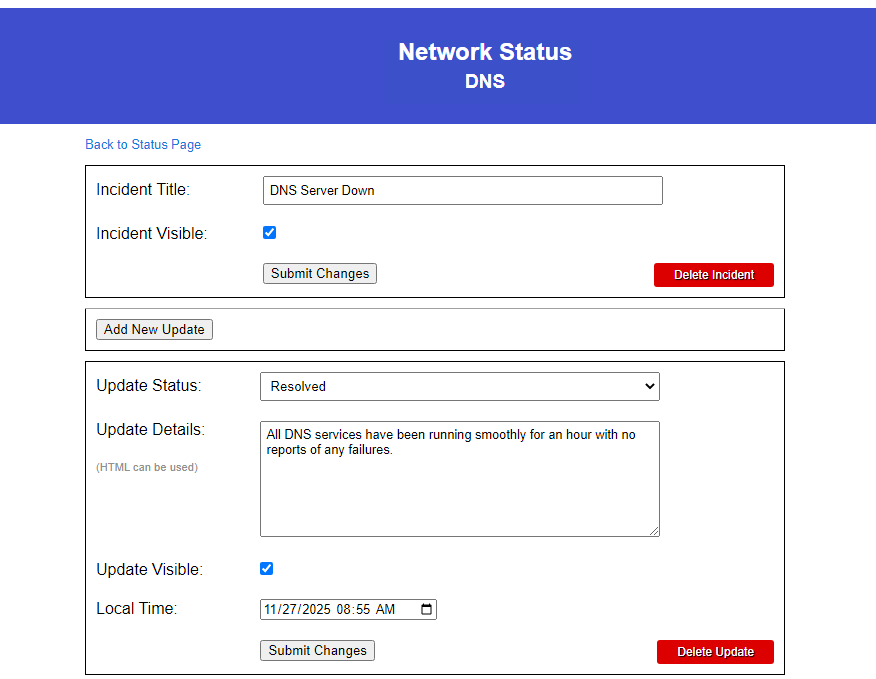Add a new update to the incident

[x=154, y=329]
